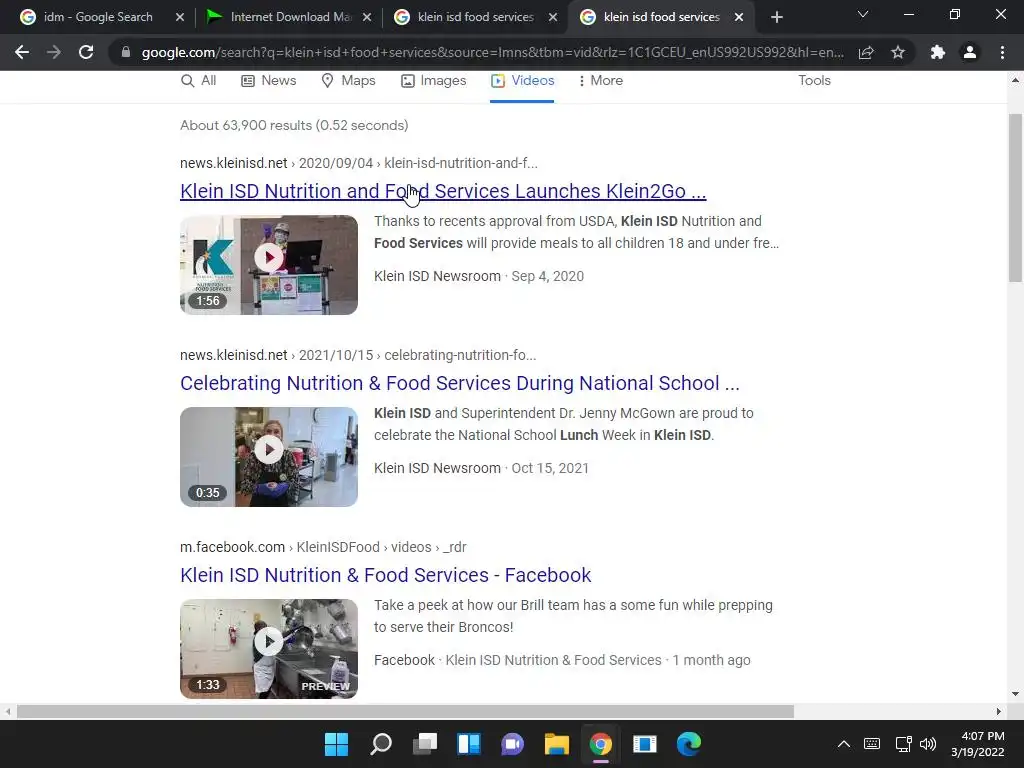Click the scroll right arrow of horizontal scrollbar
The height and width of the screenshot is (768, 1024).
(999, 711)
